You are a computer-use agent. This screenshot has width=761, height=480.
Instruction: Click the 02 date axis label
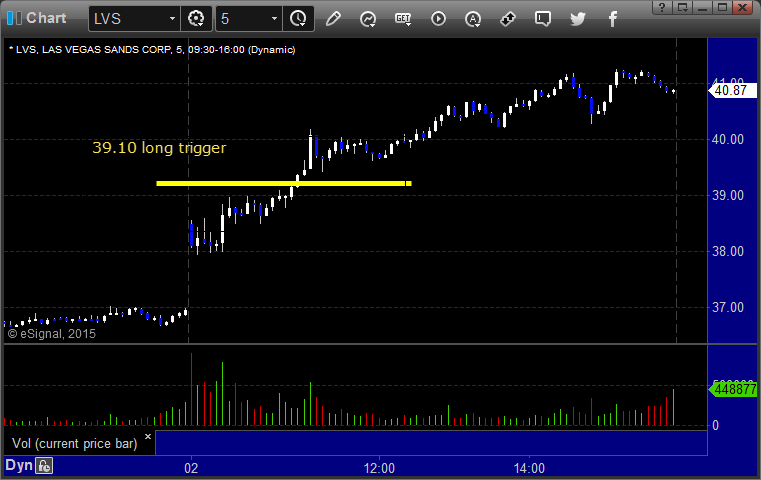click(x=191, y=468)
